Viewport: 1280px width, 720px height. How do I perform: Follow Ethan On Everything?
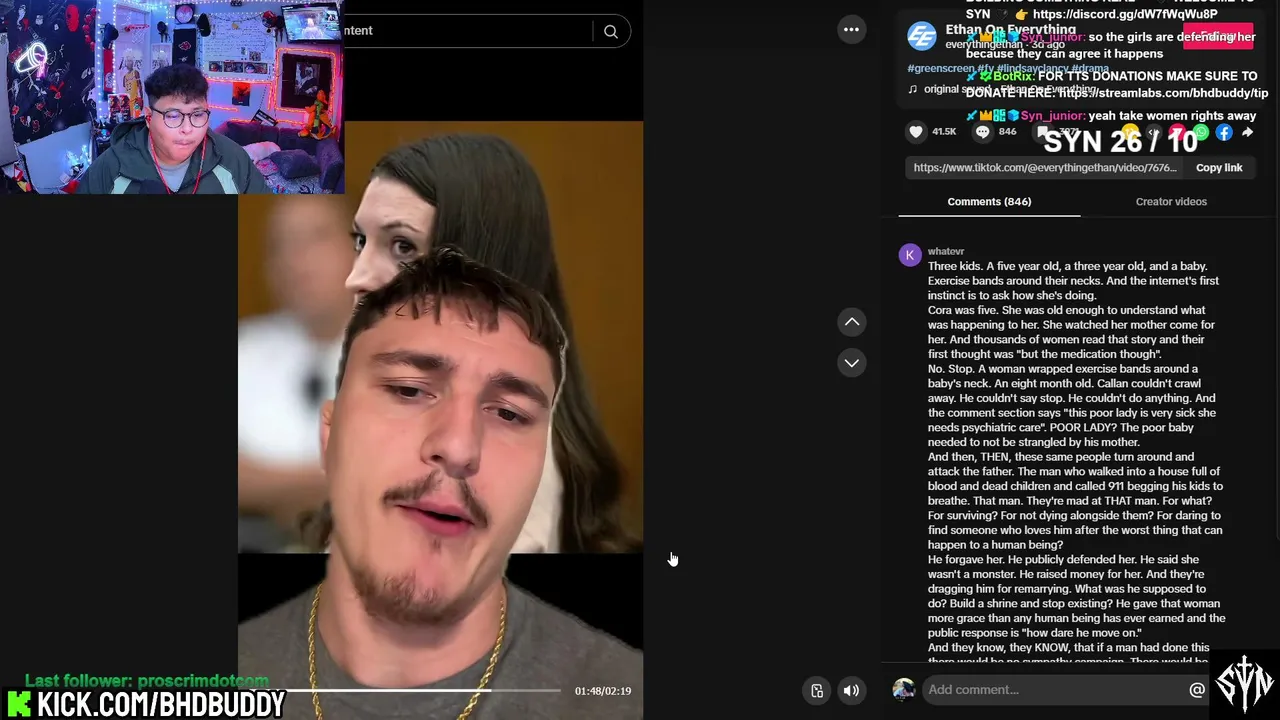click(1218, 37)
